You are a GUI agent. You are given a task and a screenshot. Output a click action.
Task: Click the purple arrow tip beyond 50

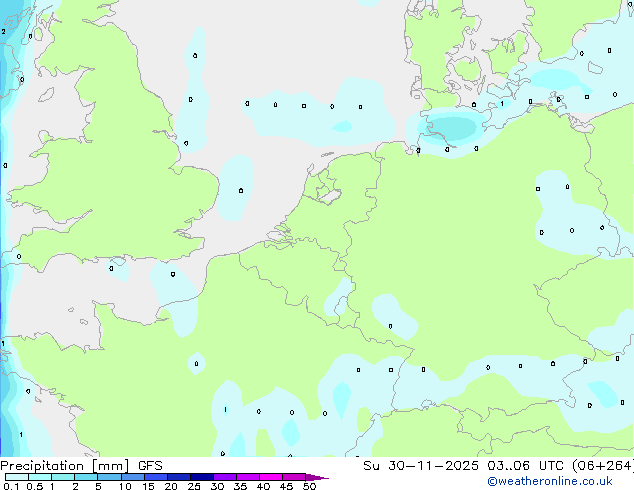point(317,477)
